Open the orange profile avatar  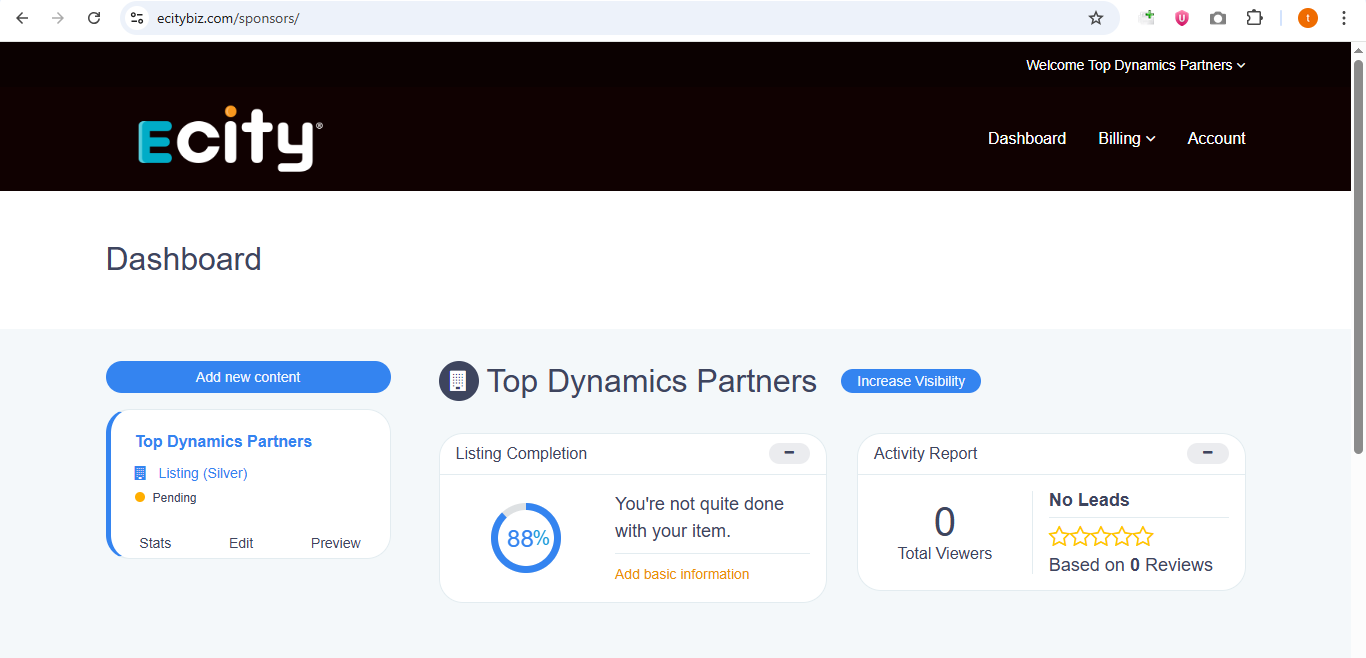[x=1308, y=18]
